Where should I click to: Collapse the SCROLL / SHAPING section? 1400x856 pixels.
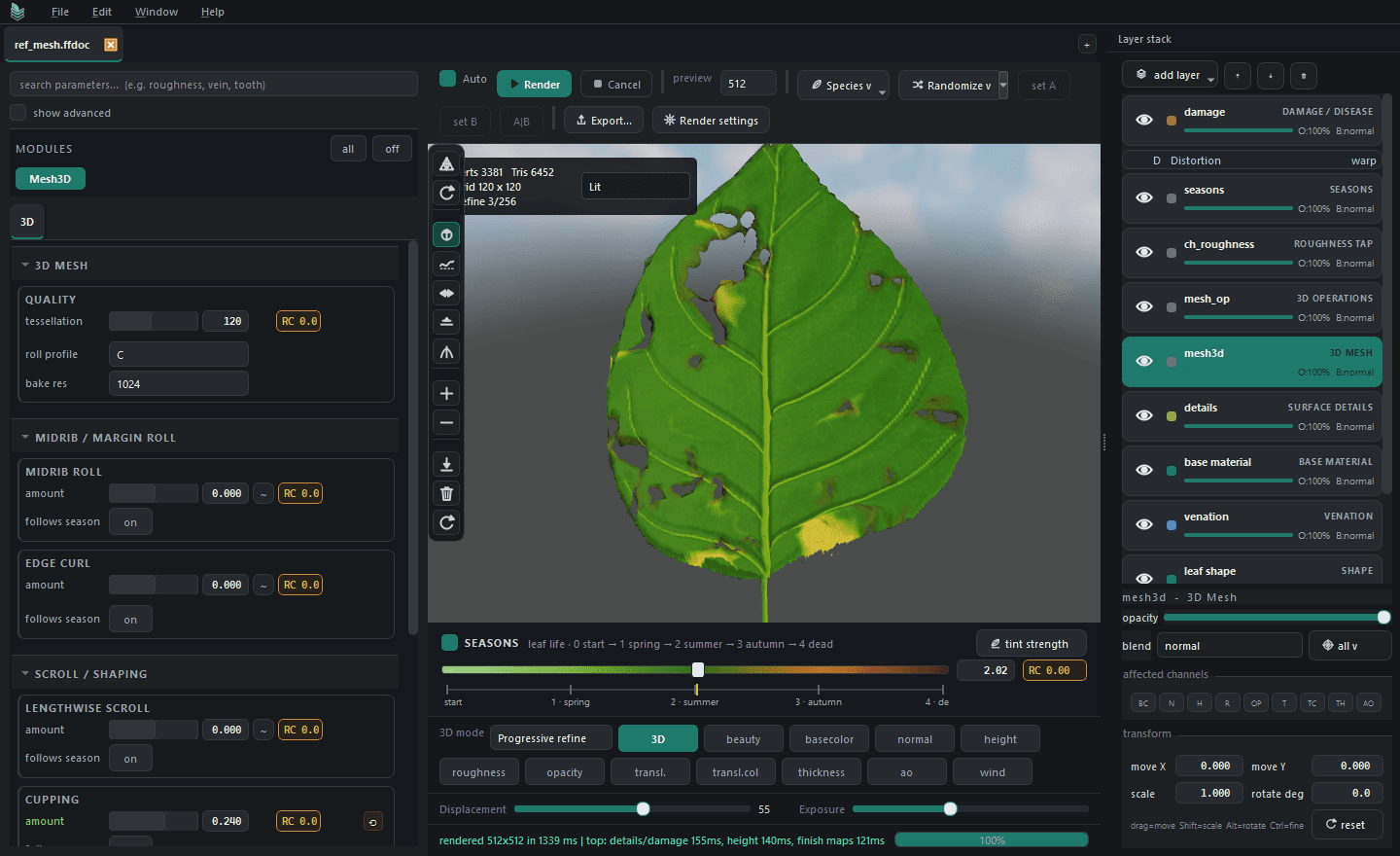click(x=25, y=674)
